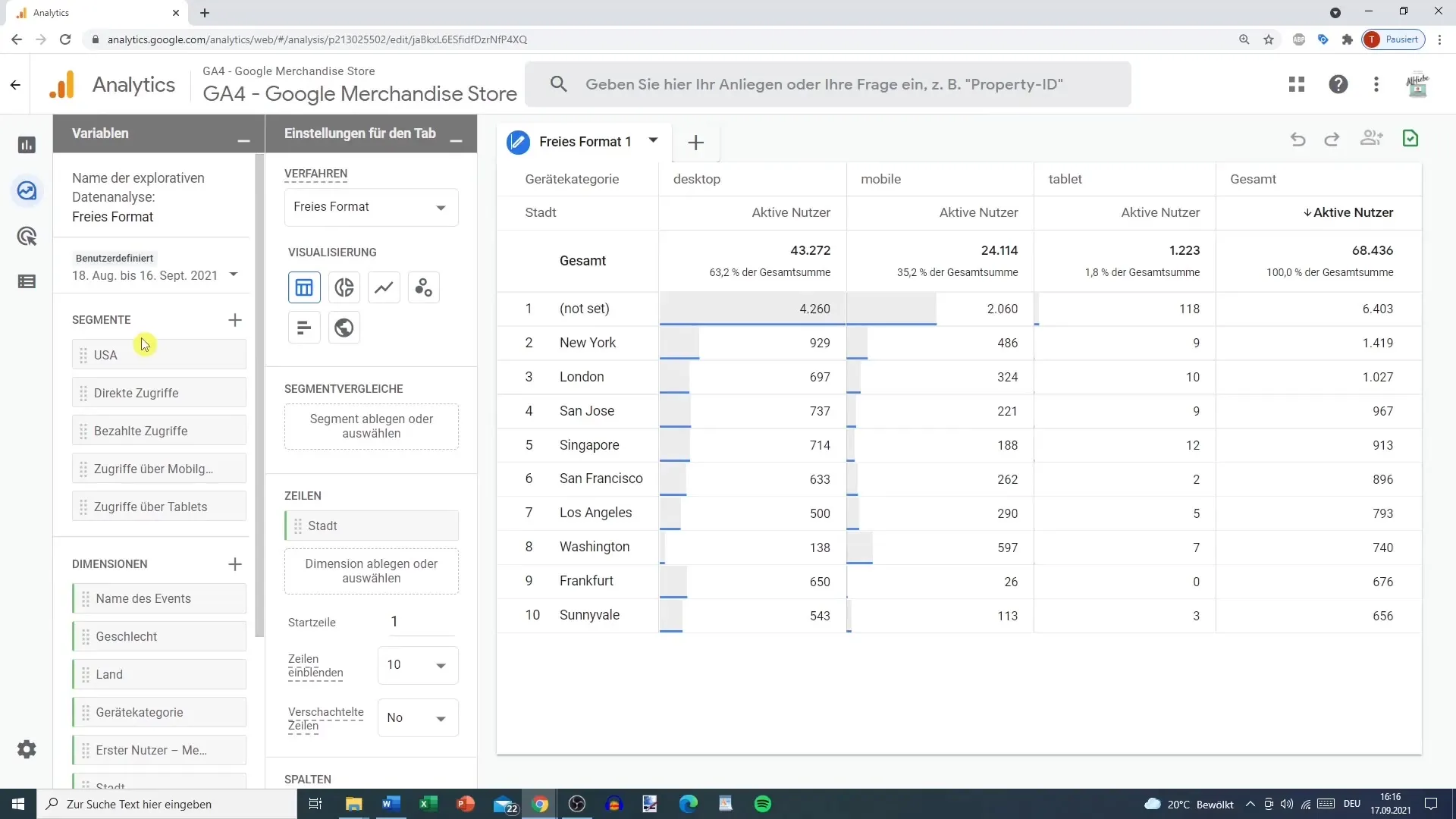Viewport: 1456px width, 819px height.
Task: Open the Verschachtelte Zeilen dropdown
Action: pos(418,718)
